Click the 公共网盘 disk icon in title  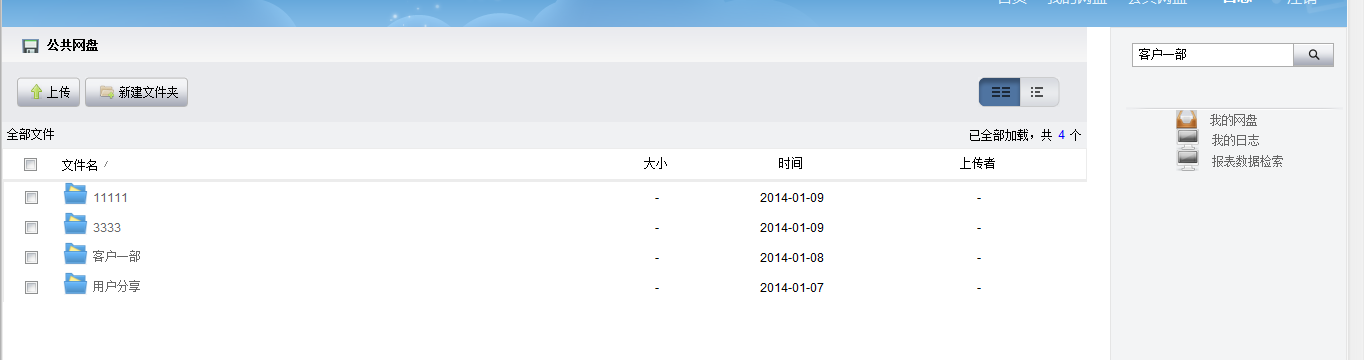pyautogui.click(x=31, y=46)
